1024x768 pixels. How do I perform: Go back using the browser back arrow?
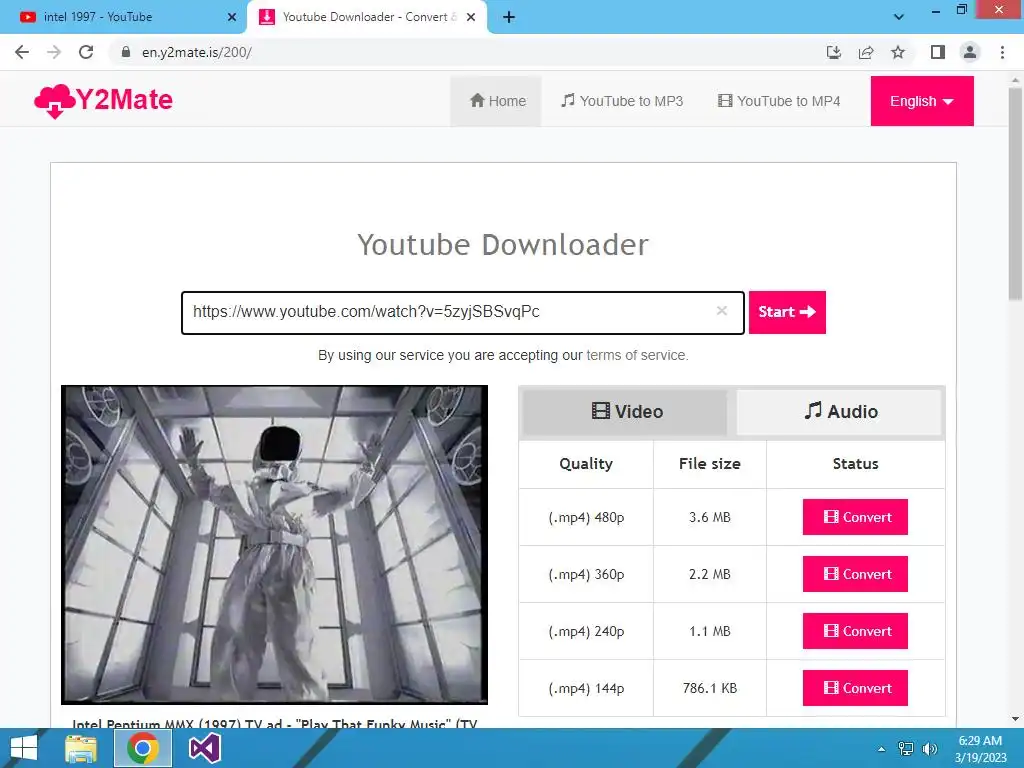[x=22, y=52]
